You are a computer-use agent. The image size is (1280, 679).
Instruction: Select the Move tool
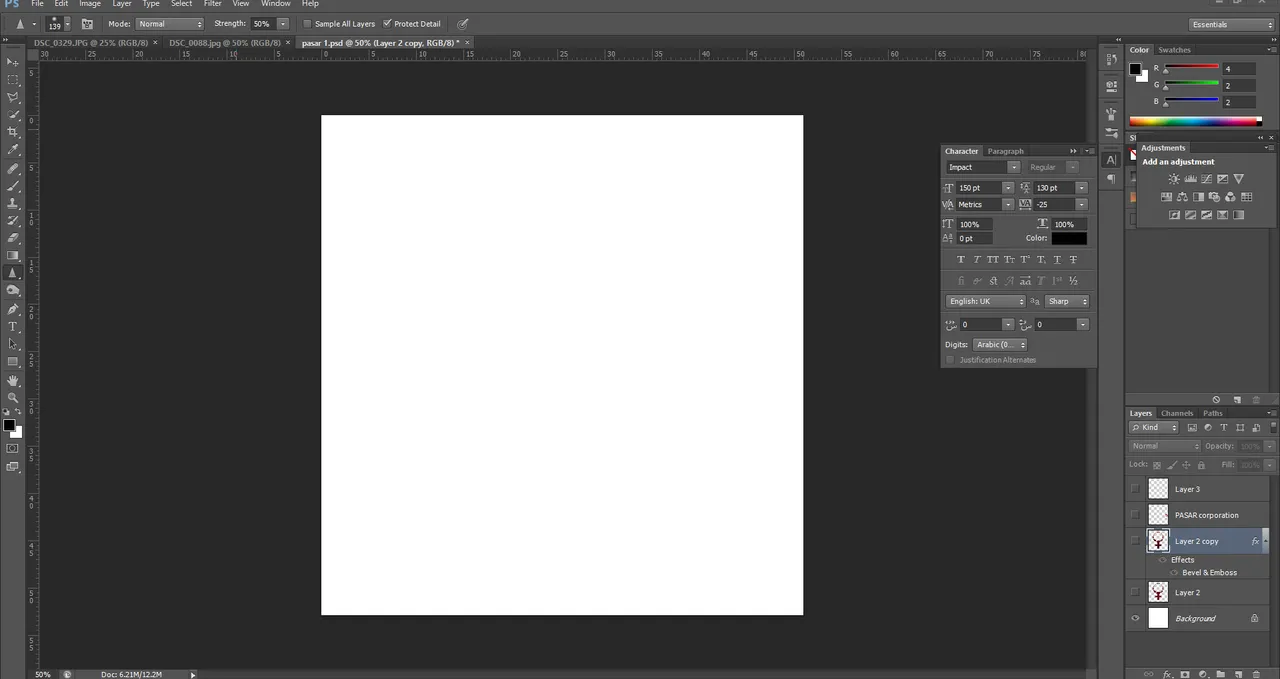[x=13, y=61]
